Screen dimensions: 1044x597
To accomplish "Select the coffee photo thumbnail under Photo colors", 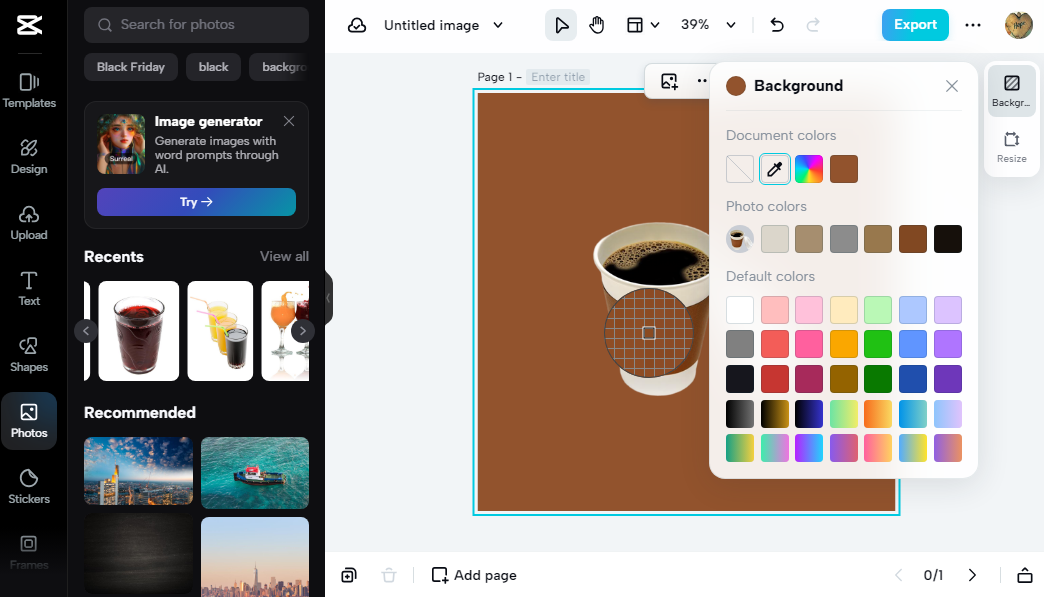I will click(x=740, y=239).
